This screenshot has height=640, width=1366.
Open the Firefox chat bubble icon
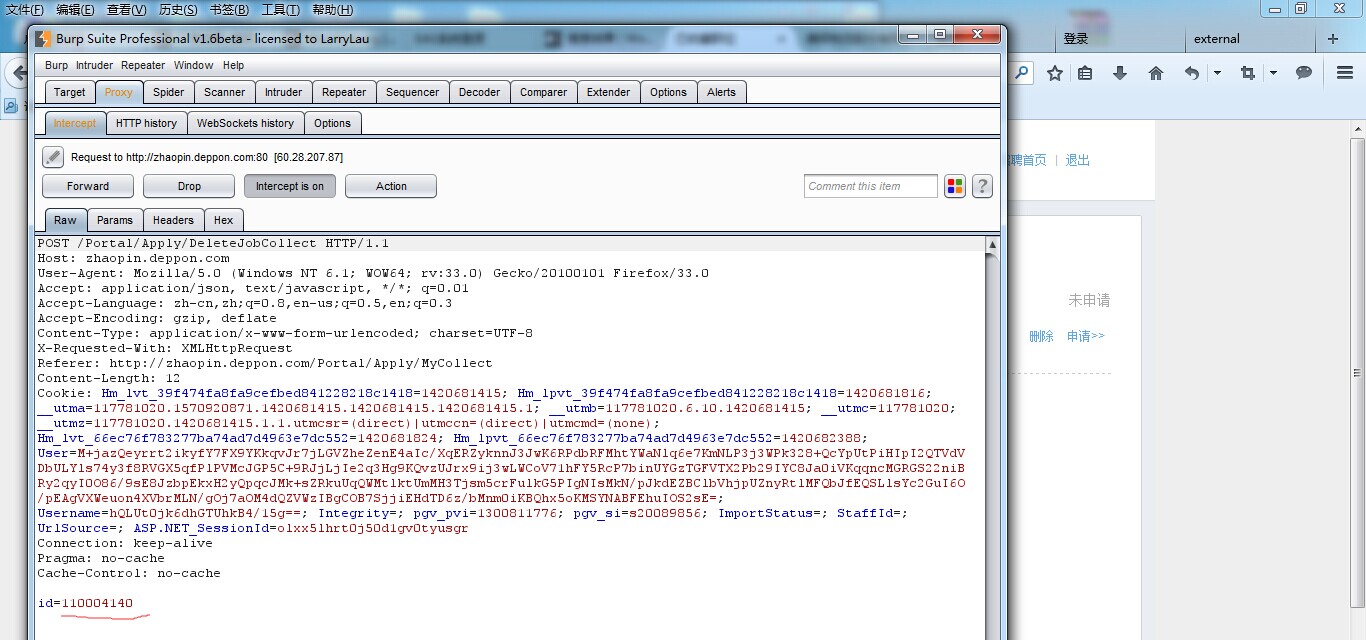click(x=1304, y=73)
